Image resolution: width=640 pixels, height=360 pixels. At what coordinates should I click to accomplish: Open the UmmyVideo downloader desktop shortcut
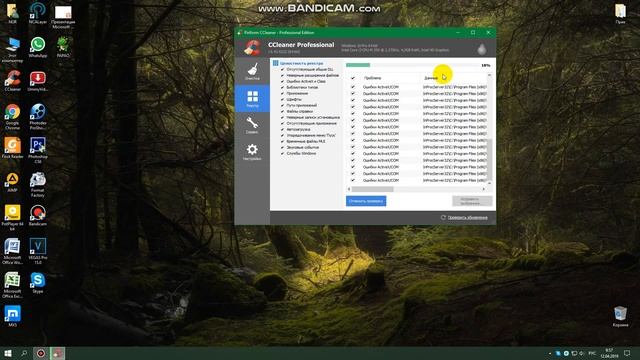point(38,80)
